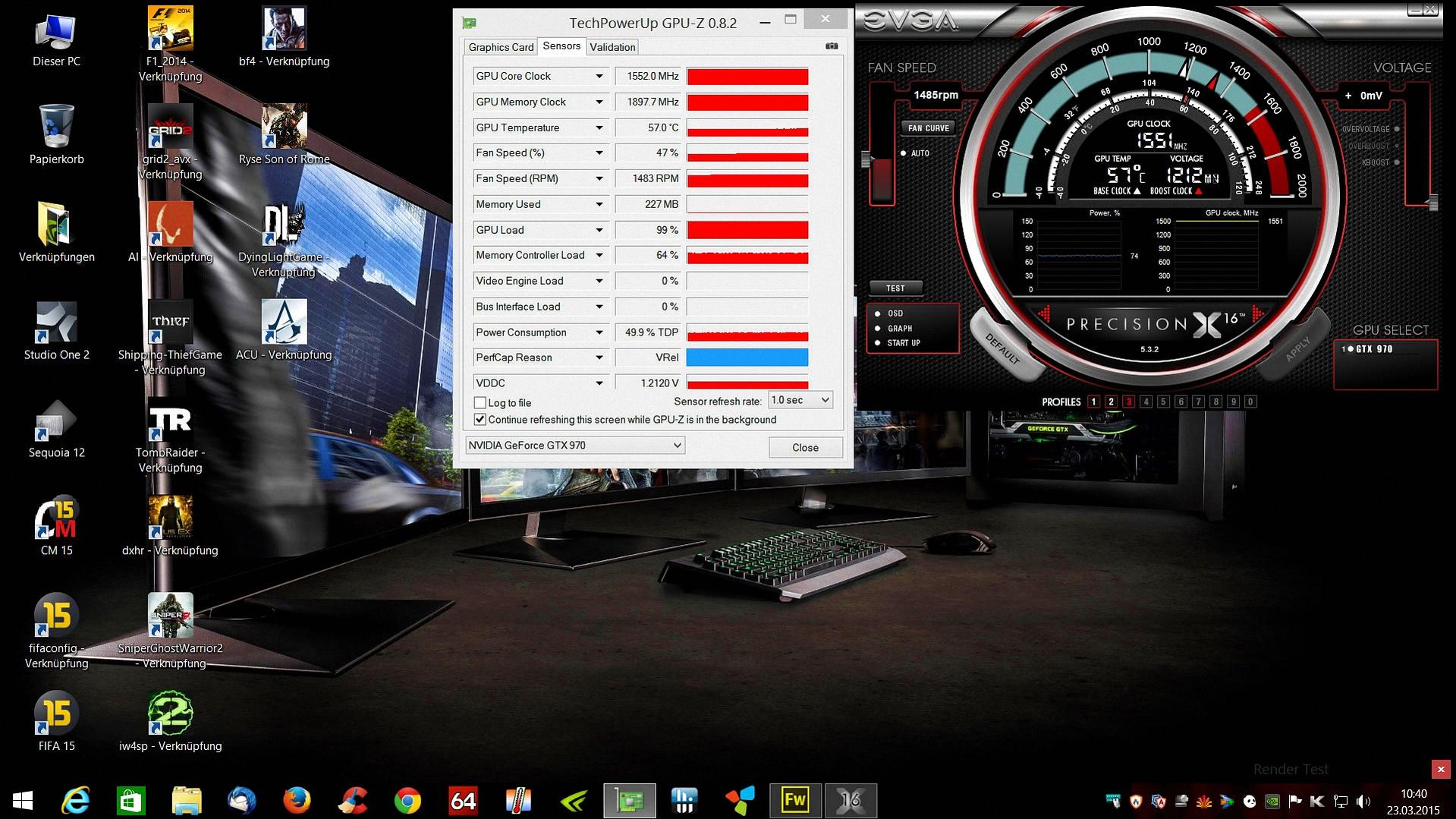Screen dimensions: 1456x819
Task: Select the iw4sp shortcut icon
Action: 170,713
